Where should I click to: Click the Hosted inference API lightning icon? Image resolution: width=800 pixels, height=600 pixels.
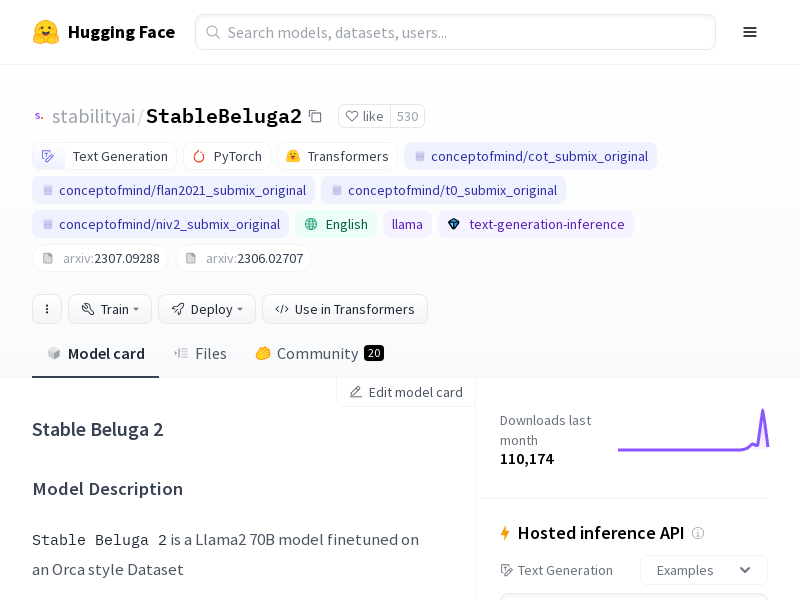tap(505, 533)
